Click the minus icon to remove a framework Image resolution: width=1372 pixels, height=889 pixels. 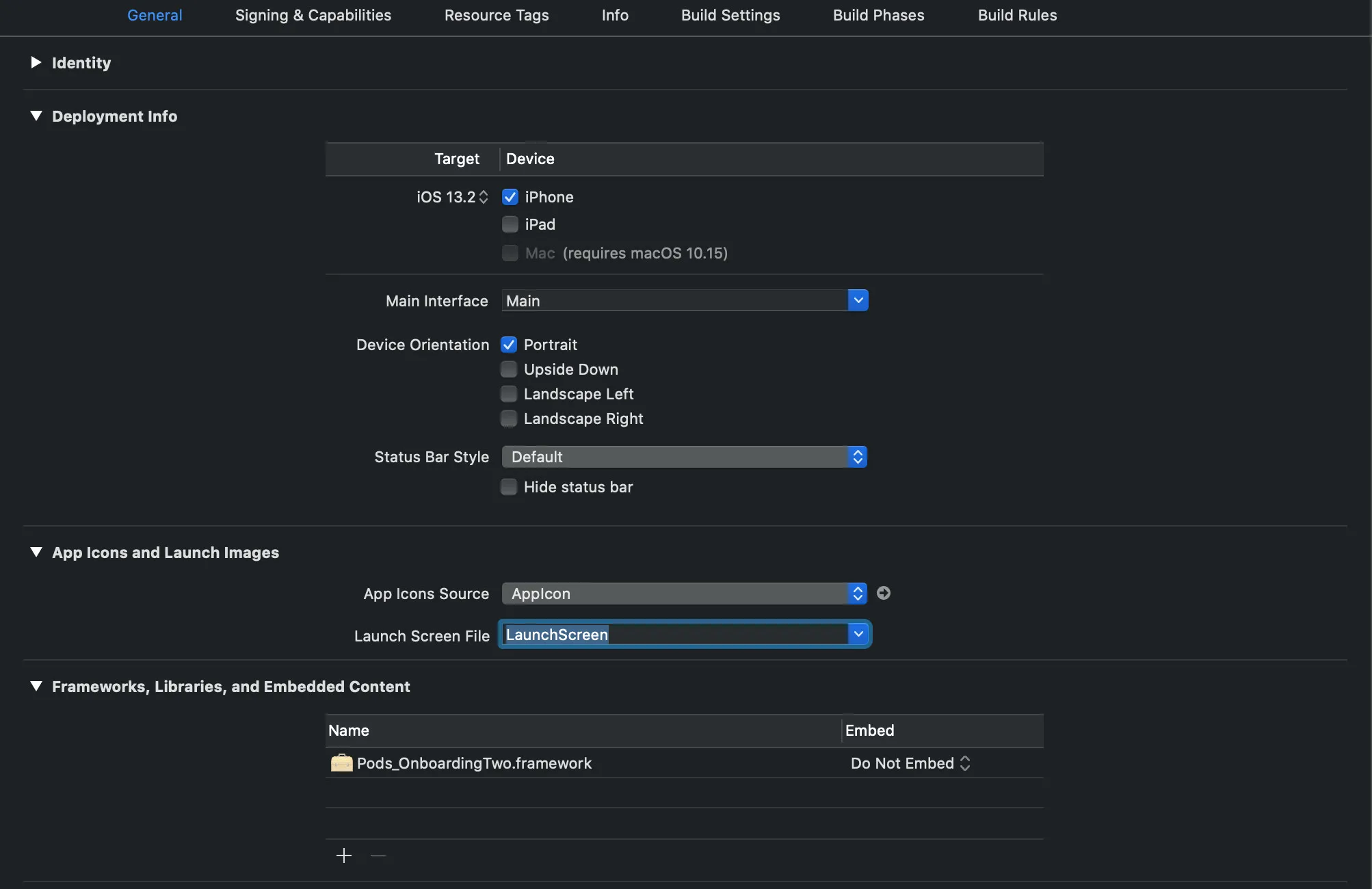pos(378,855)
